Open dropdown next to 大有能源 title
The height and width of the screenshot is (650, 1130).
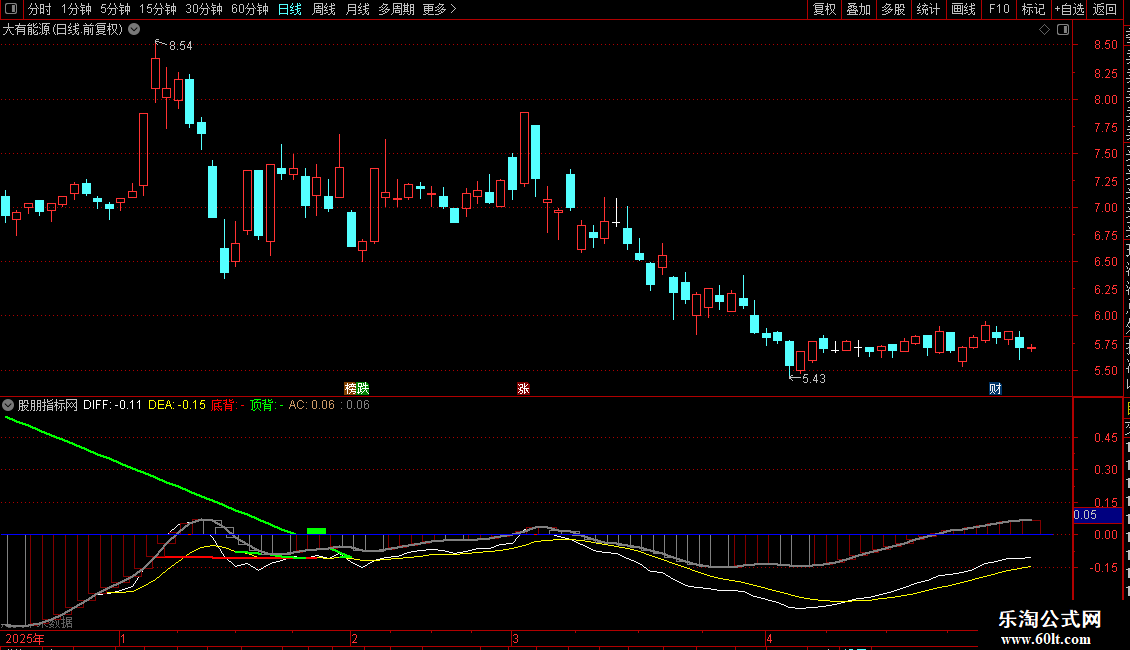[x=134, y=29]
